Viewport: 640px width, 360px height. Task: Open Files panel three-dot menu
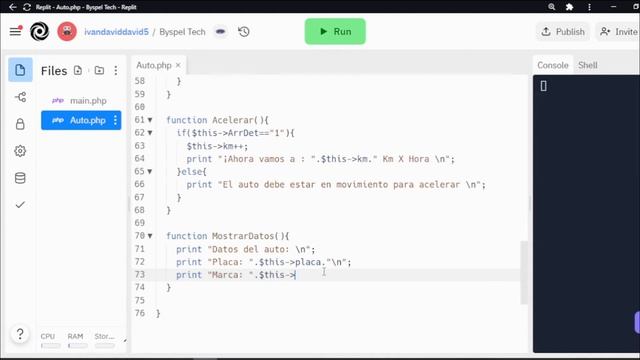116,70
